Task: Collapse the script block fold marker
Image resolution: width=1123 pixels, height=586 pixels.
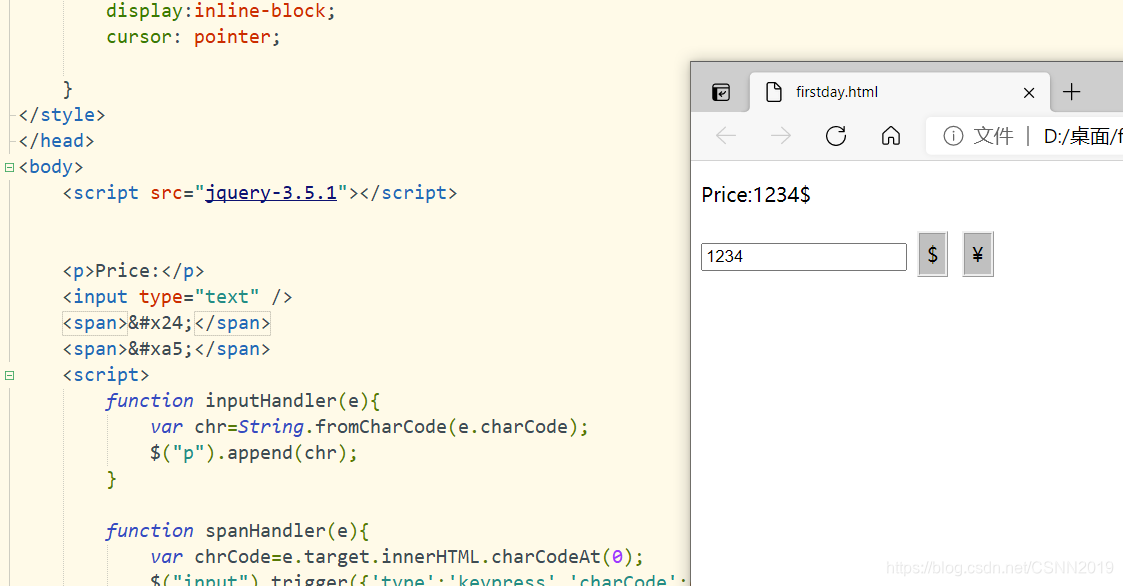Action: [9, 375]
